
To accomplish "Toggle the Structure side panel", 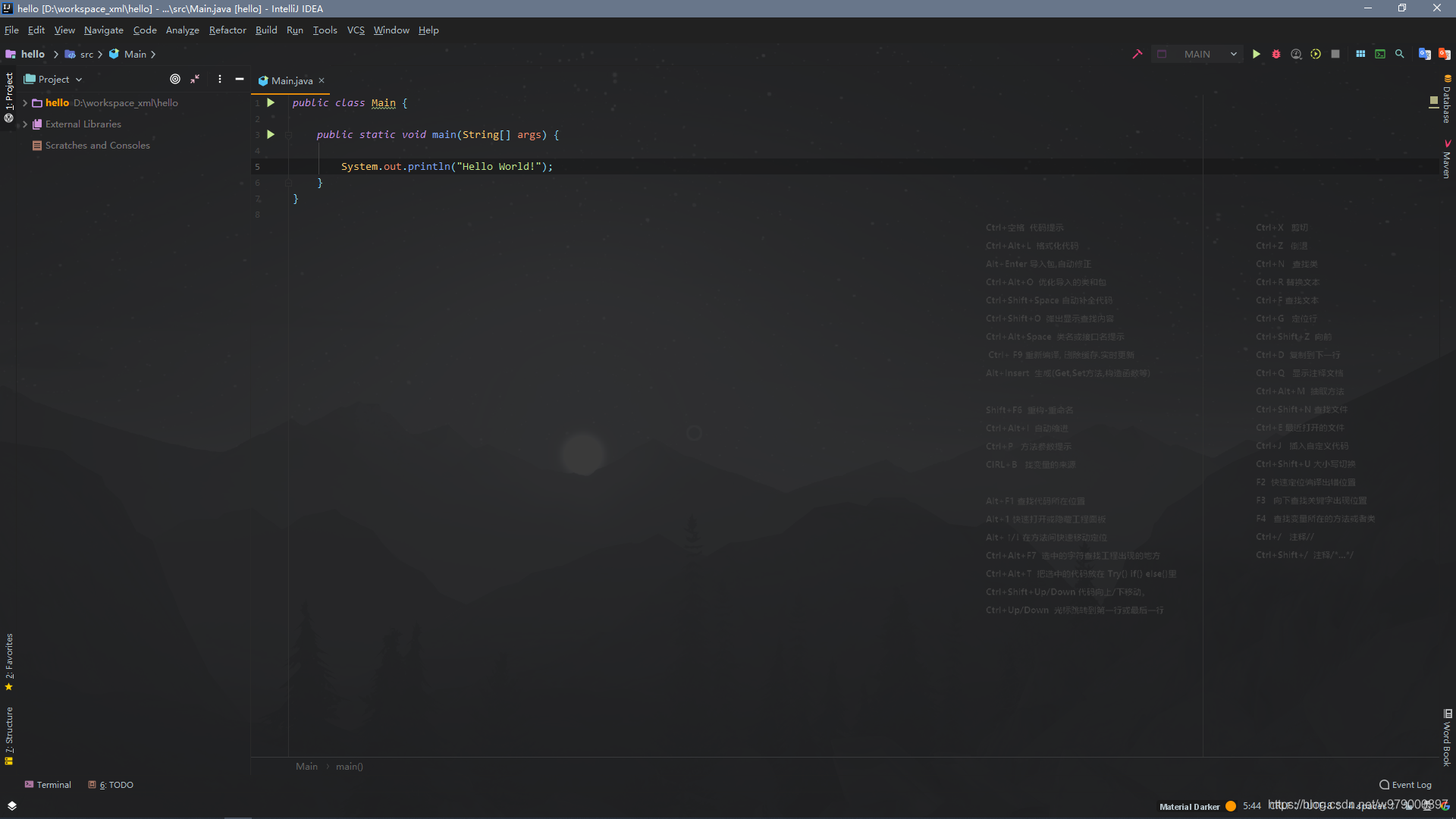I will coord(9,734).
